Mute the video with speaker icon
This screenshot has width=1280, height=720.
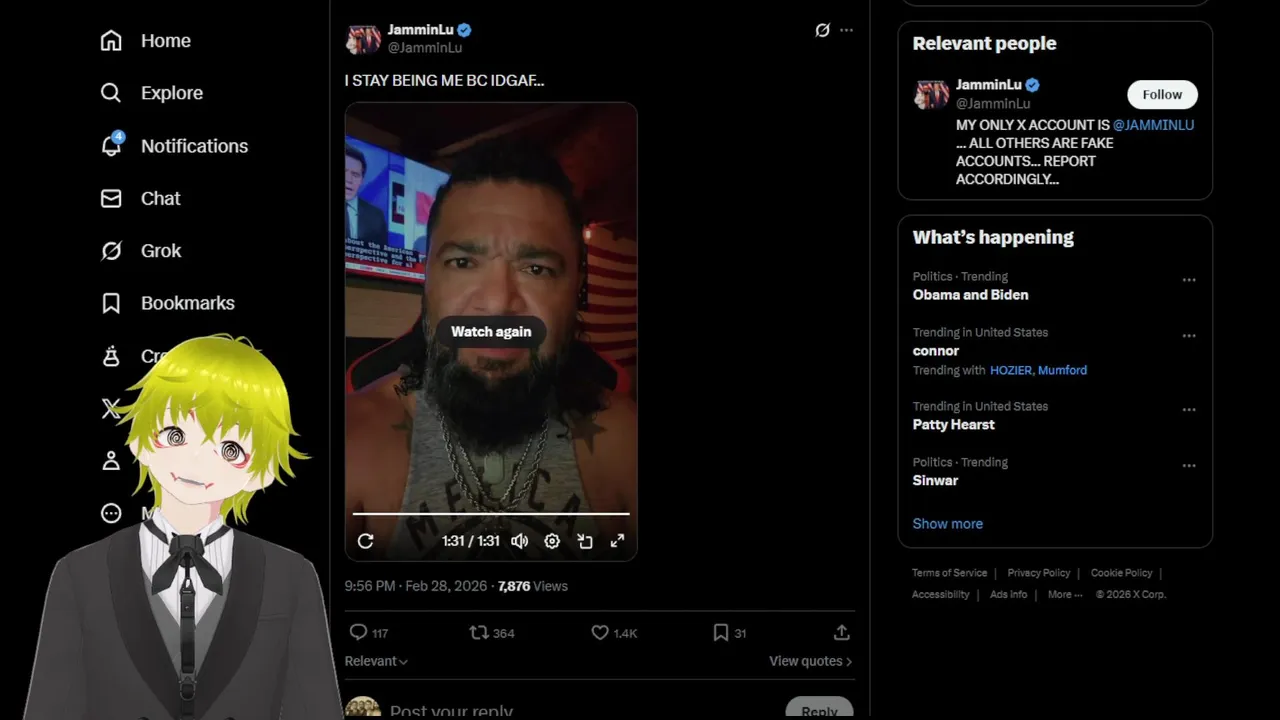519,541
